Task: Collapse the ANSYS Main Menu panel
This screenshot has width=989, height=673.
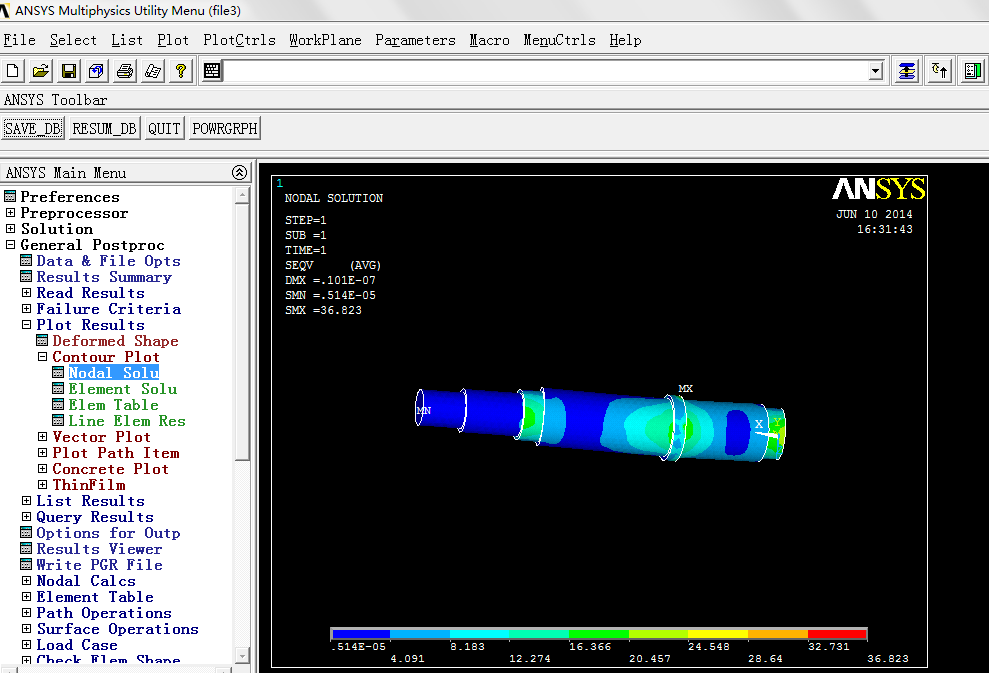Action: [239, 172]
